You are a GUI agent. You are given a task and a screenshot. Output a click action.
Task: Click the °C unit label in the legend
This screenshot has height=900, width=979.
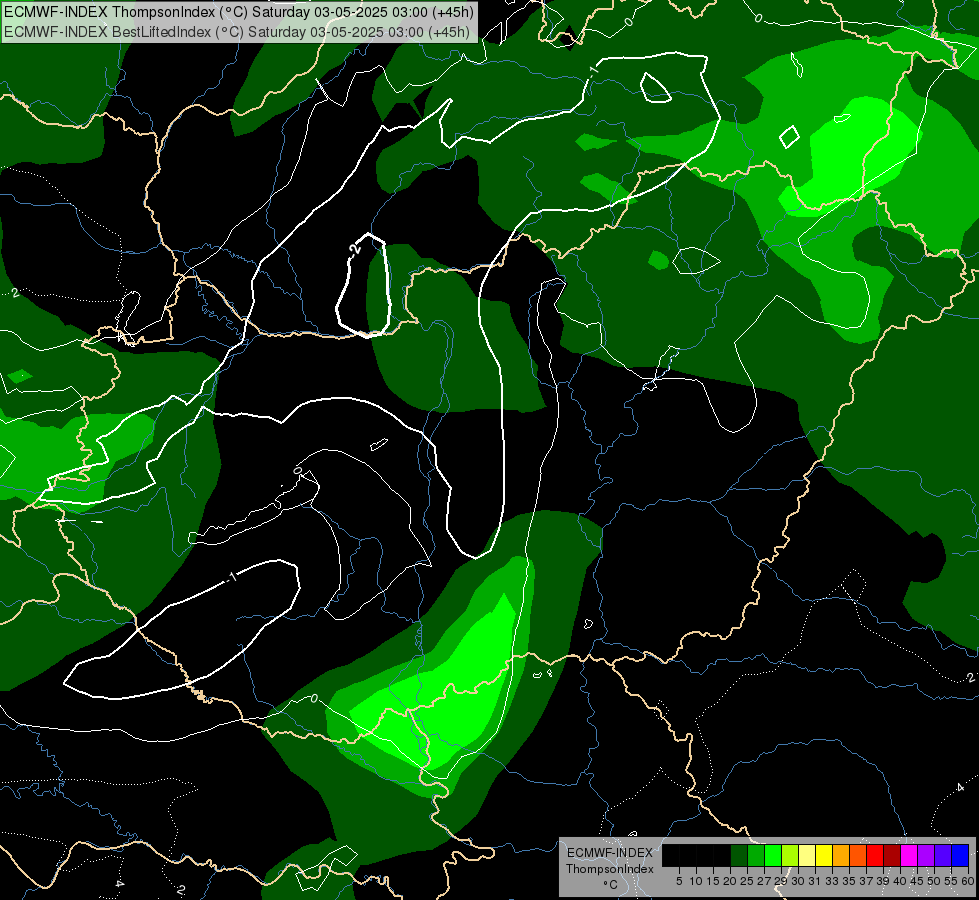coord(611,885)
